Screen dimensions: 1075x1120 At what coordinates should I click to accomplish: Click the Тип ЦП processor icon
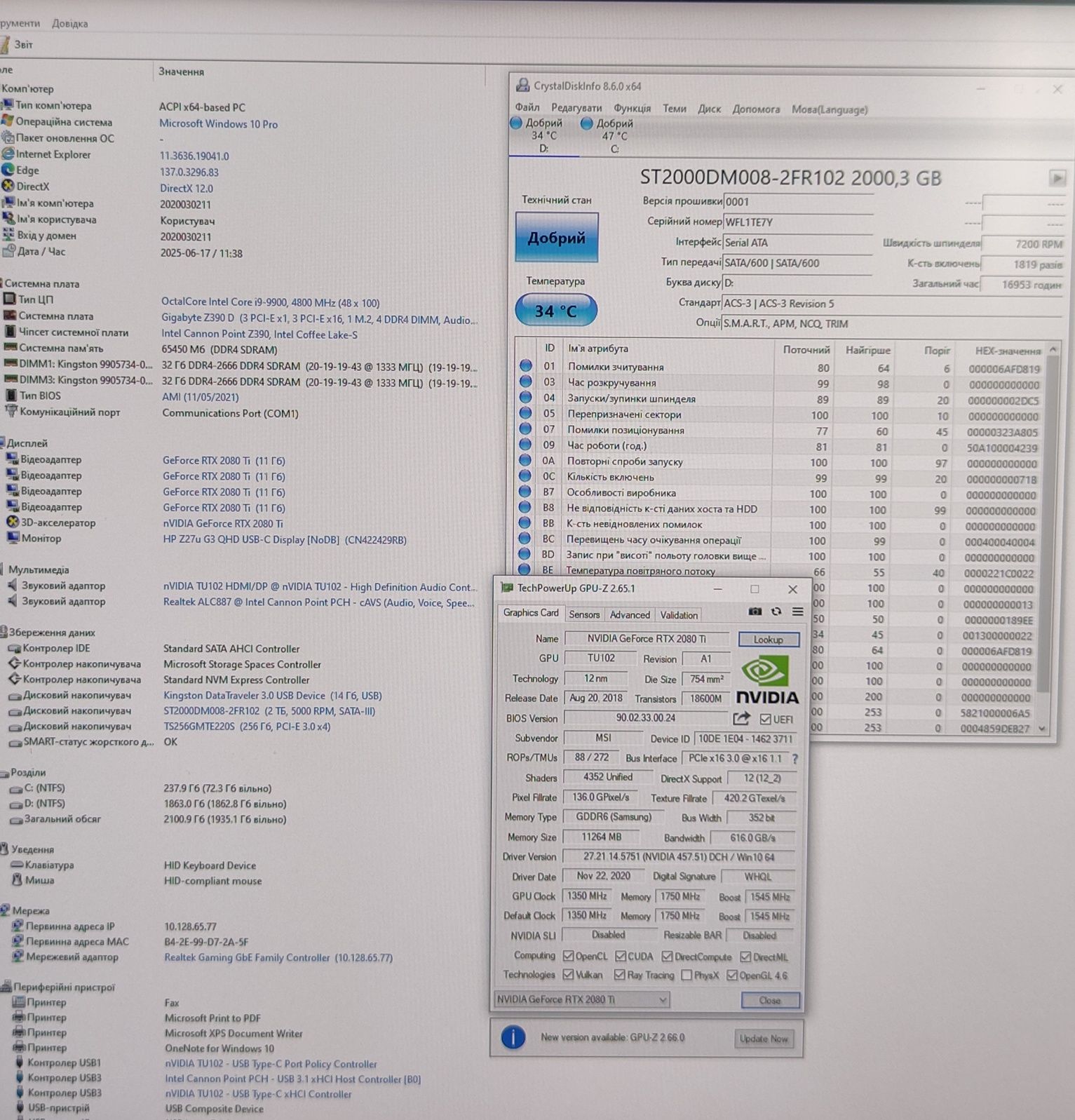point(9,299)
